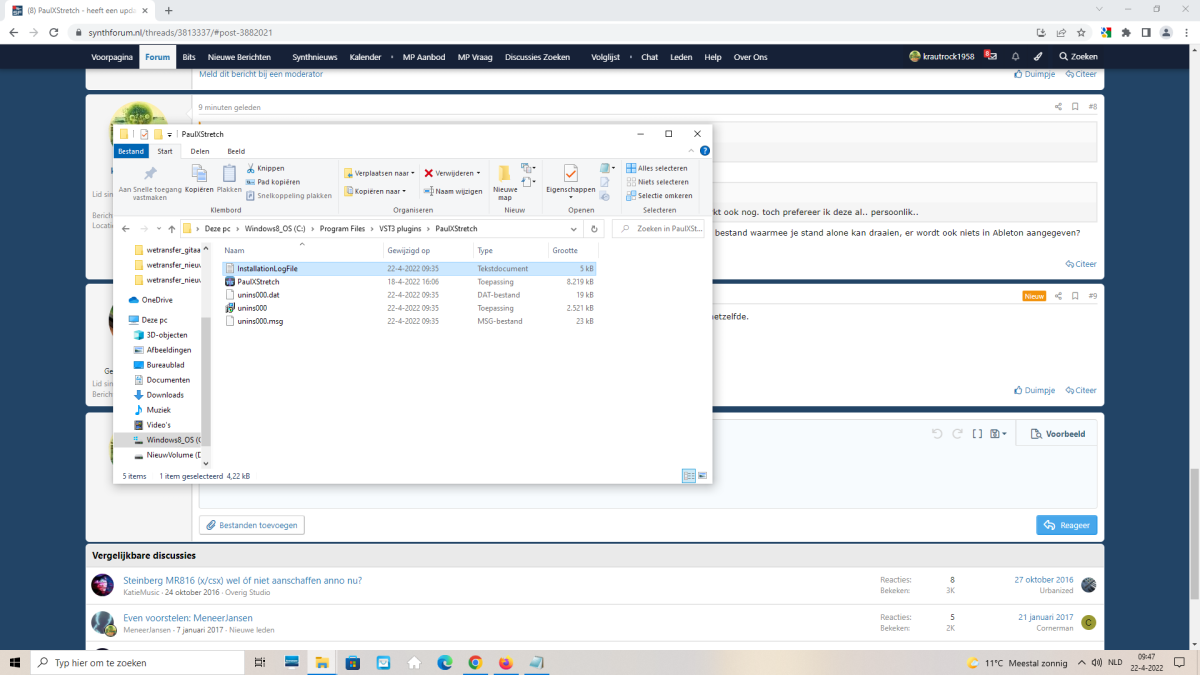This screenshot has width=1200, height=675.
Task: Switch to large icons view in status bar
Action: [x=702, y=476]
